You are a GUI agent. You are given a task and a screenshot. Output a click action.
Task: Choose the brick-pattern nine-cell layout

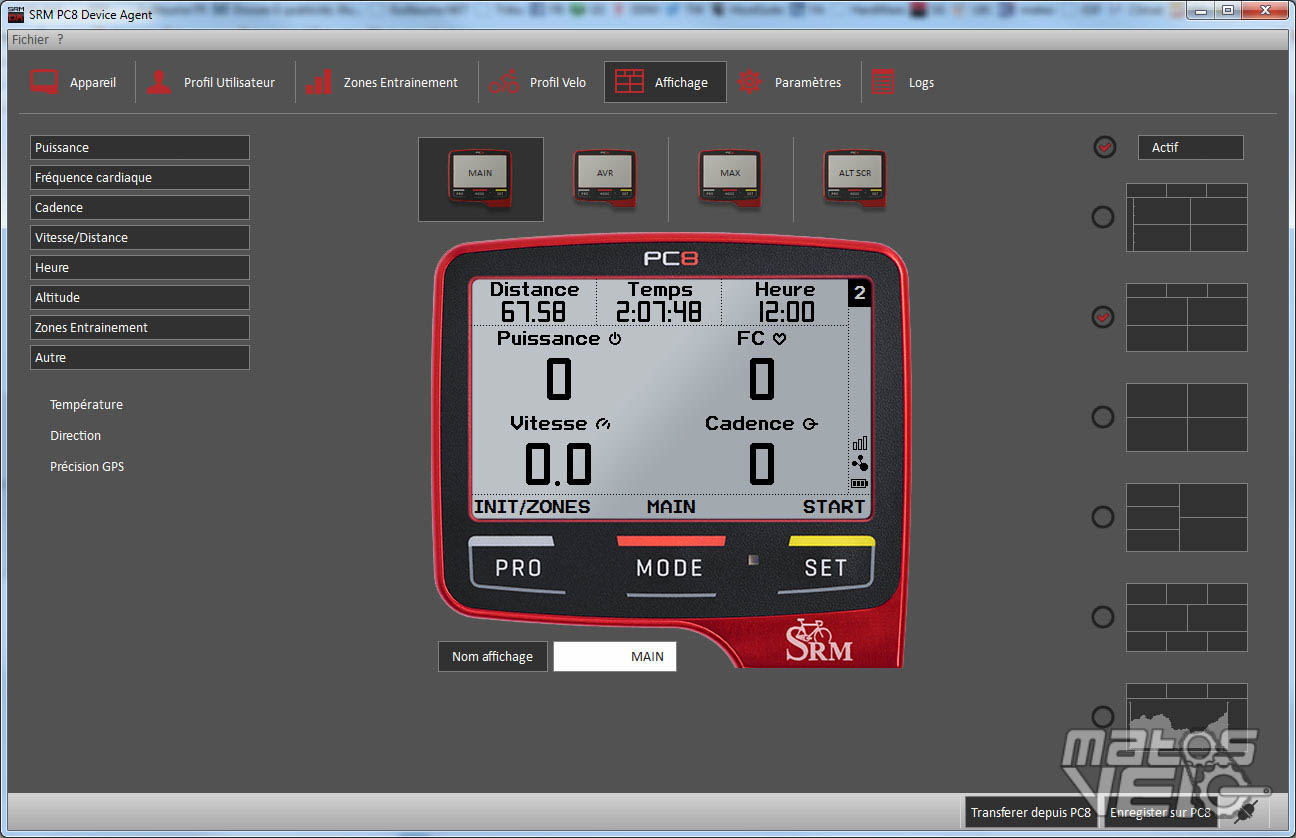pos(1187,617)
